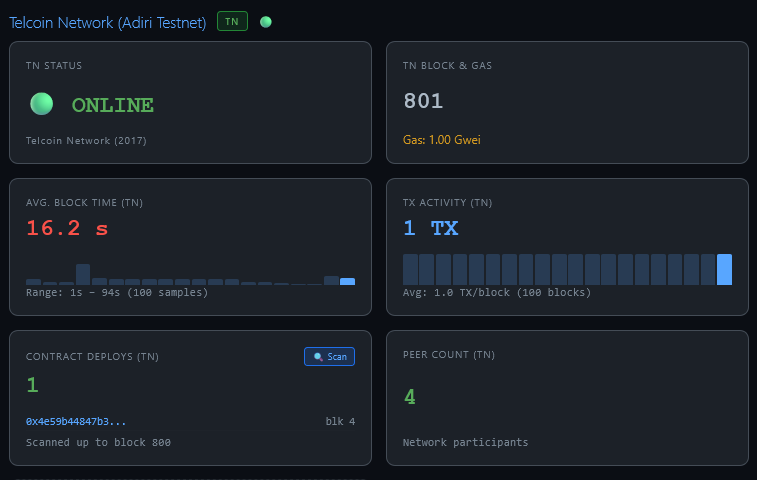Image resolution: width=757 pixels, height=480 pixels.
Task: Click the 'Network participants' label
Action: tap(465, 442)
